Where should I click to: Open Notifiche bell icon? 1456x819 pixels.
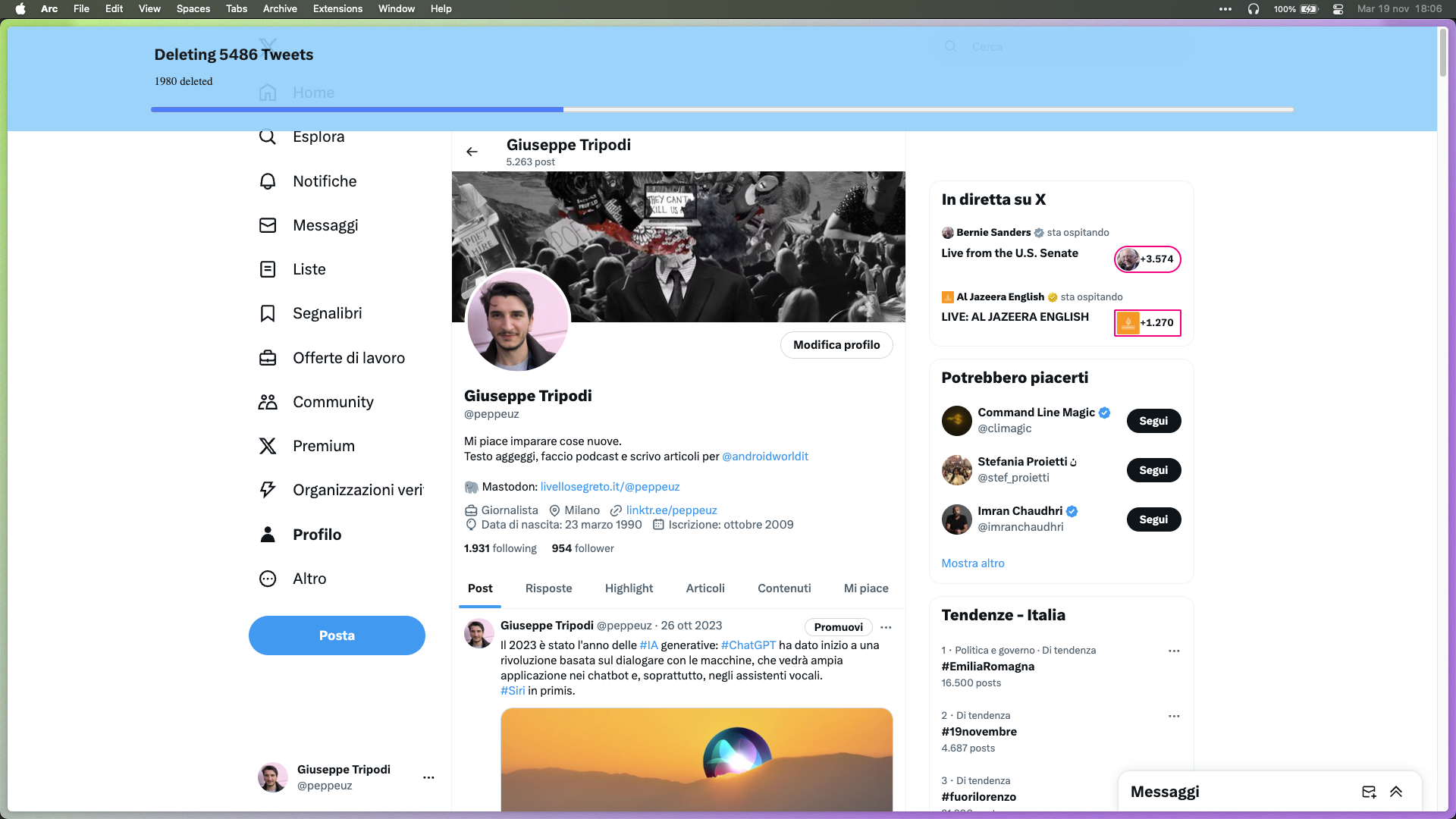point(268,181)
